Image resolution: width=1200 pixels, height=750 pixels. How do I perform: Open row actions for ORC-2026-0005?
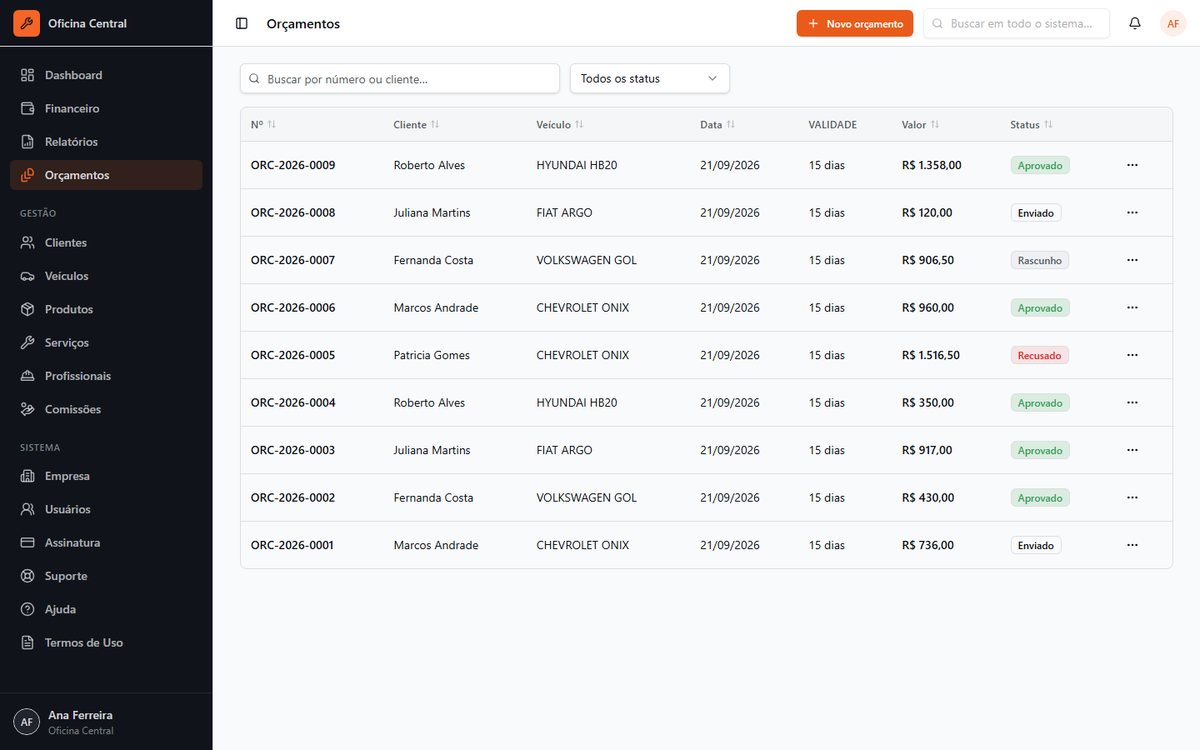[1132, 355]
